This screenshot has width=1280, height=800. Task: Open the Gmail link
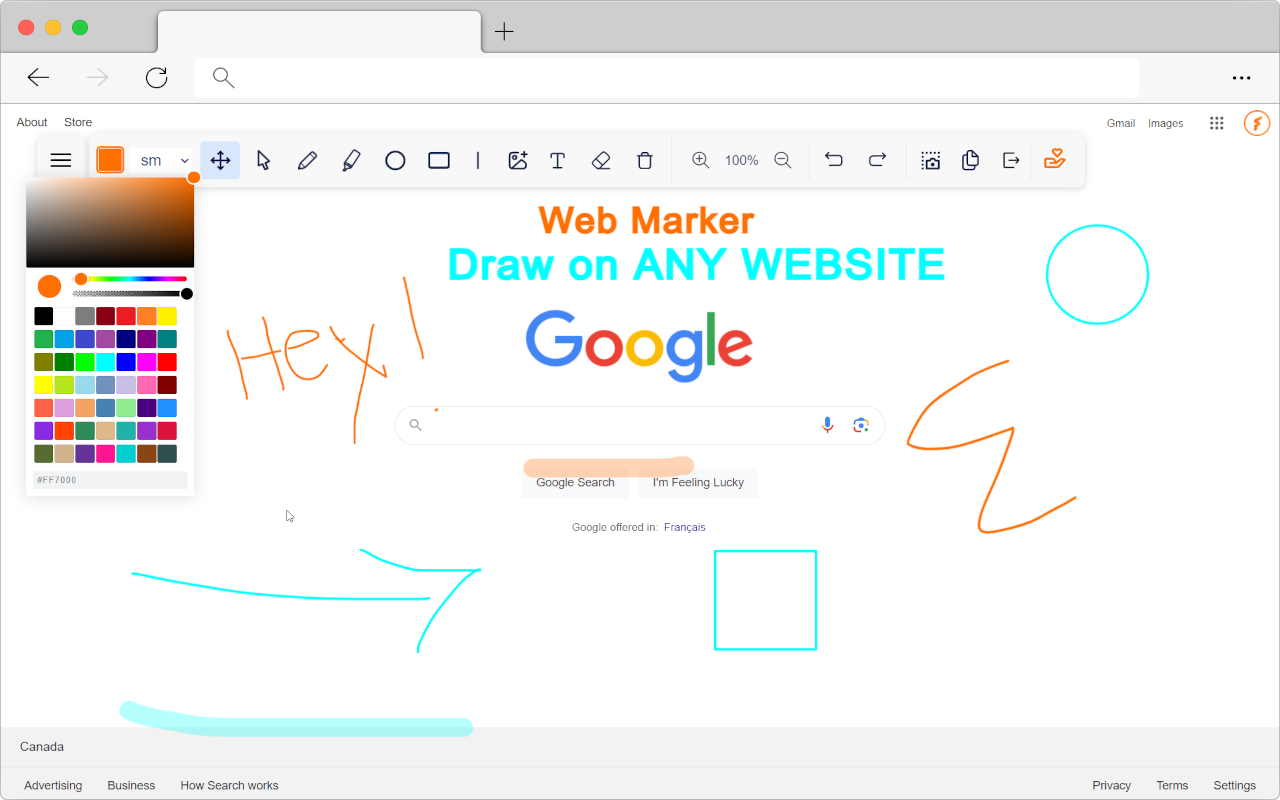coord(1121,123)
